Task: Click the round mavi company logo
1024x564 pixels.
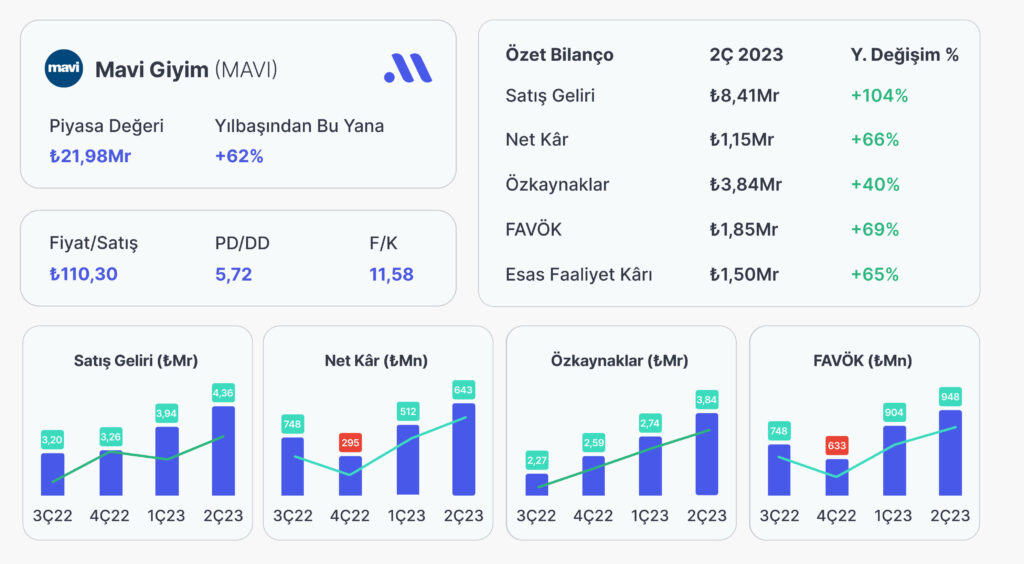Action: [x=63, y=68]
